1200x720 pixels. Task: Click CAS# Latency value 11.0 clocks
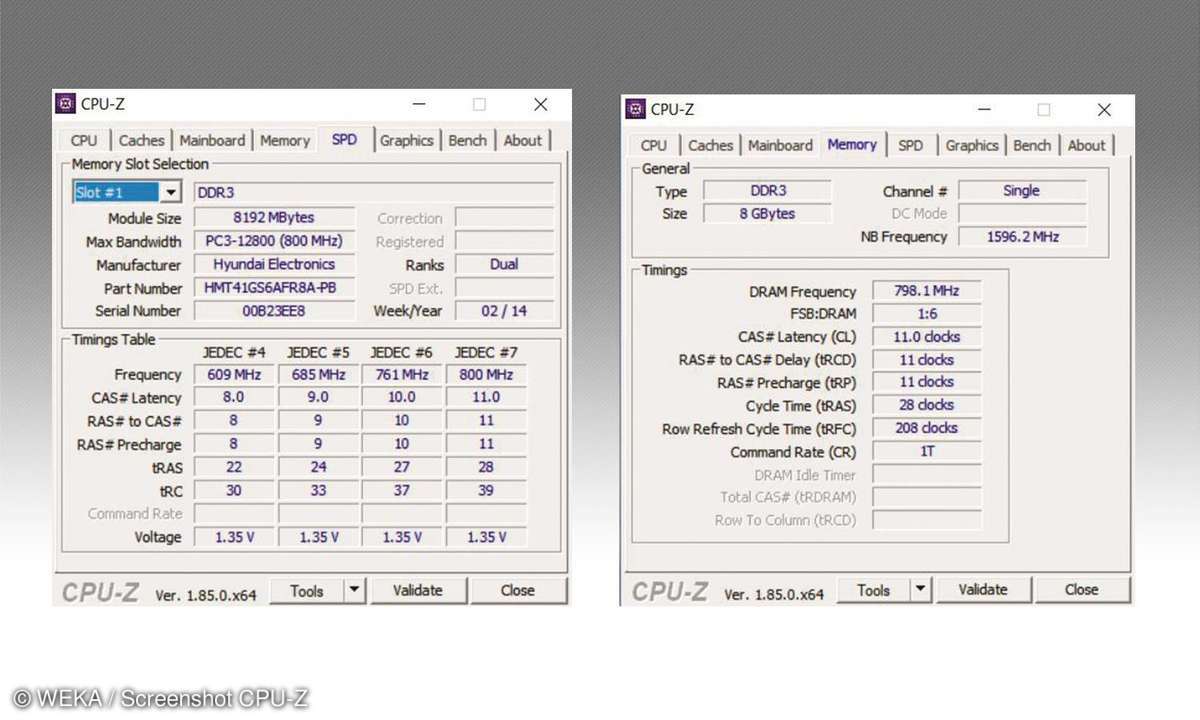tap(926, 337)
